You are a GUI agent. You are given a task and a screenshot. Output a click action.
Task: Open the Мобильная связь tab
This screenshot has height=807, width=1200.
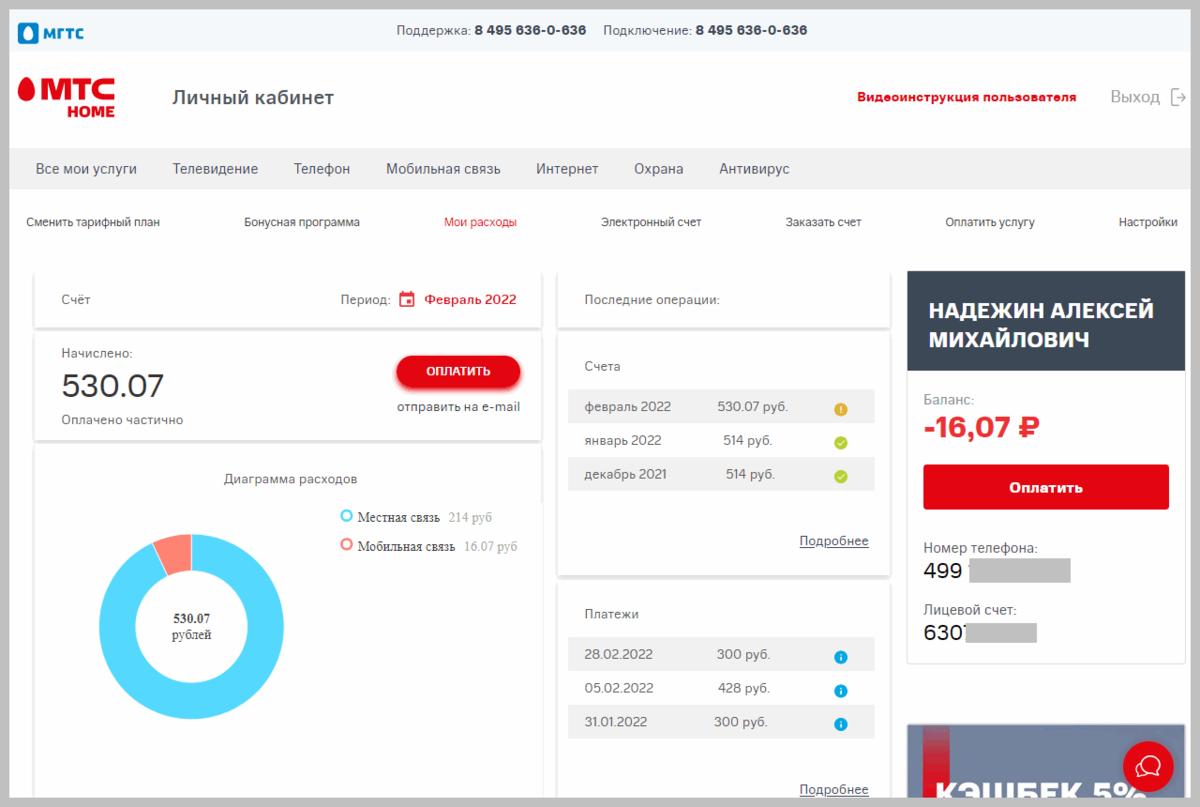pos(443,169)
